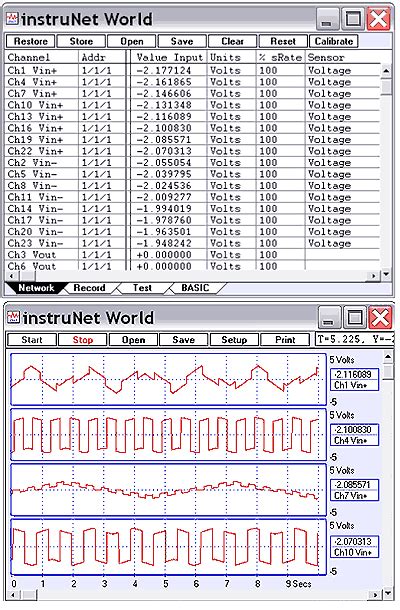Click the Ch1 Vin+ waveform graph
The height and width of the screenshot is (610, 400).
click(168, 379)
